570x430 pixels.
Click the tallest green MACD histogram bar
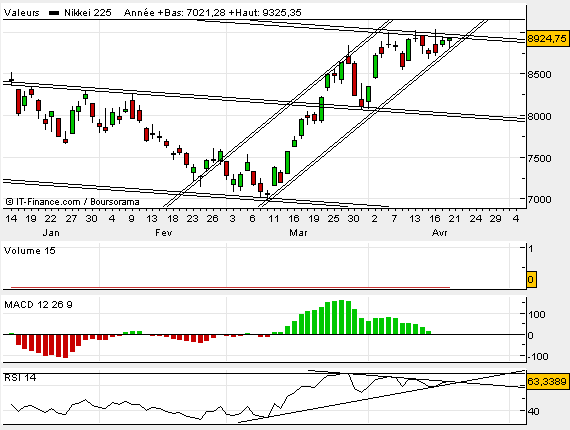[x=341, y=317]
